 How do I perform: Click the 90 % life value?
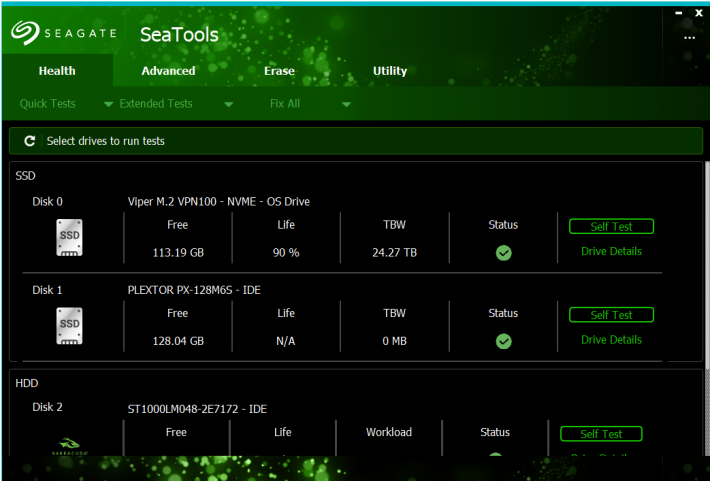click(x=286, y=253)
